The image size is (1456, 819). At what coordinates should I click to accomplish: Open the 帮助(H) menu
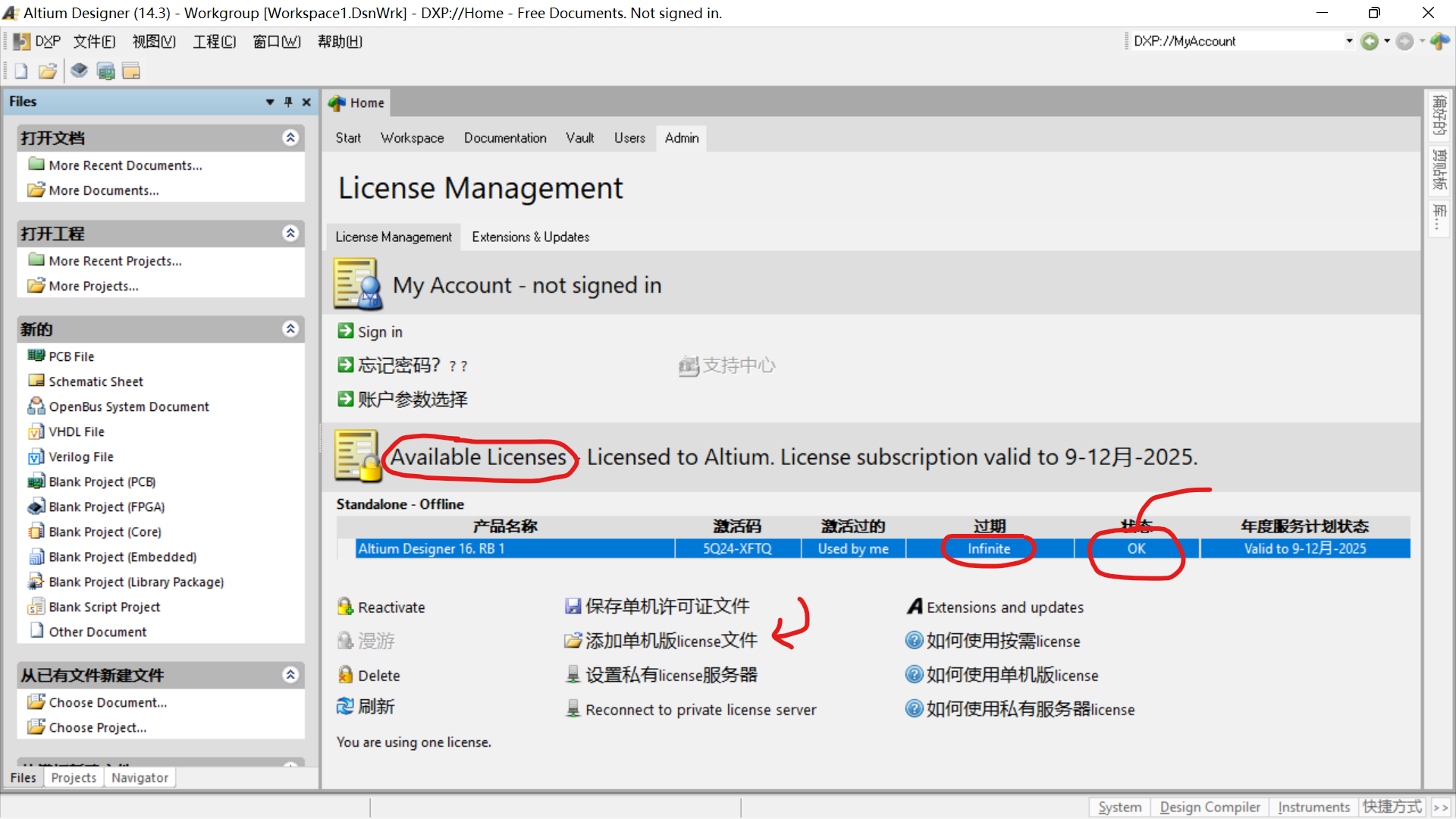tap(340, 42)
